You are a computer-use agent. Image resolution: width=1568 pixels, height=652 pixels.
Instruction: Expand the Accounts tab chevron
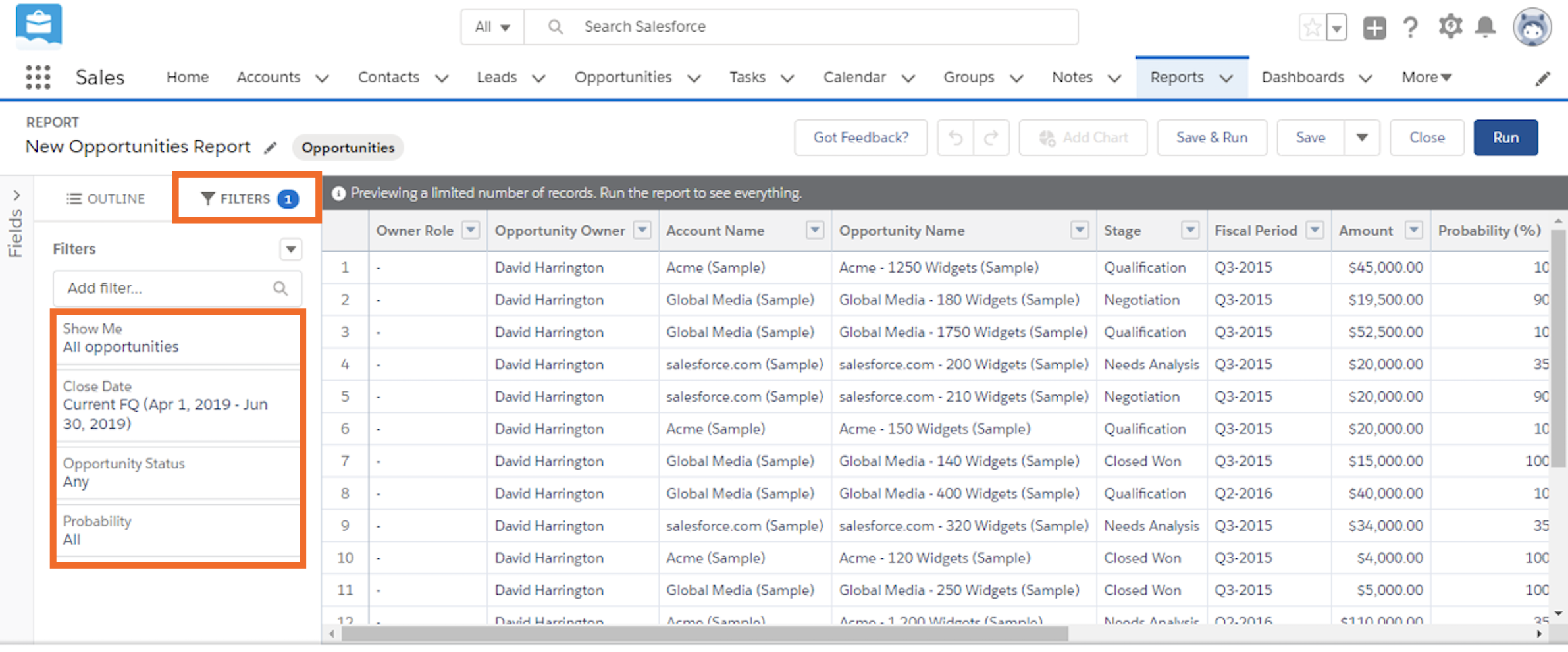(322, 78)
